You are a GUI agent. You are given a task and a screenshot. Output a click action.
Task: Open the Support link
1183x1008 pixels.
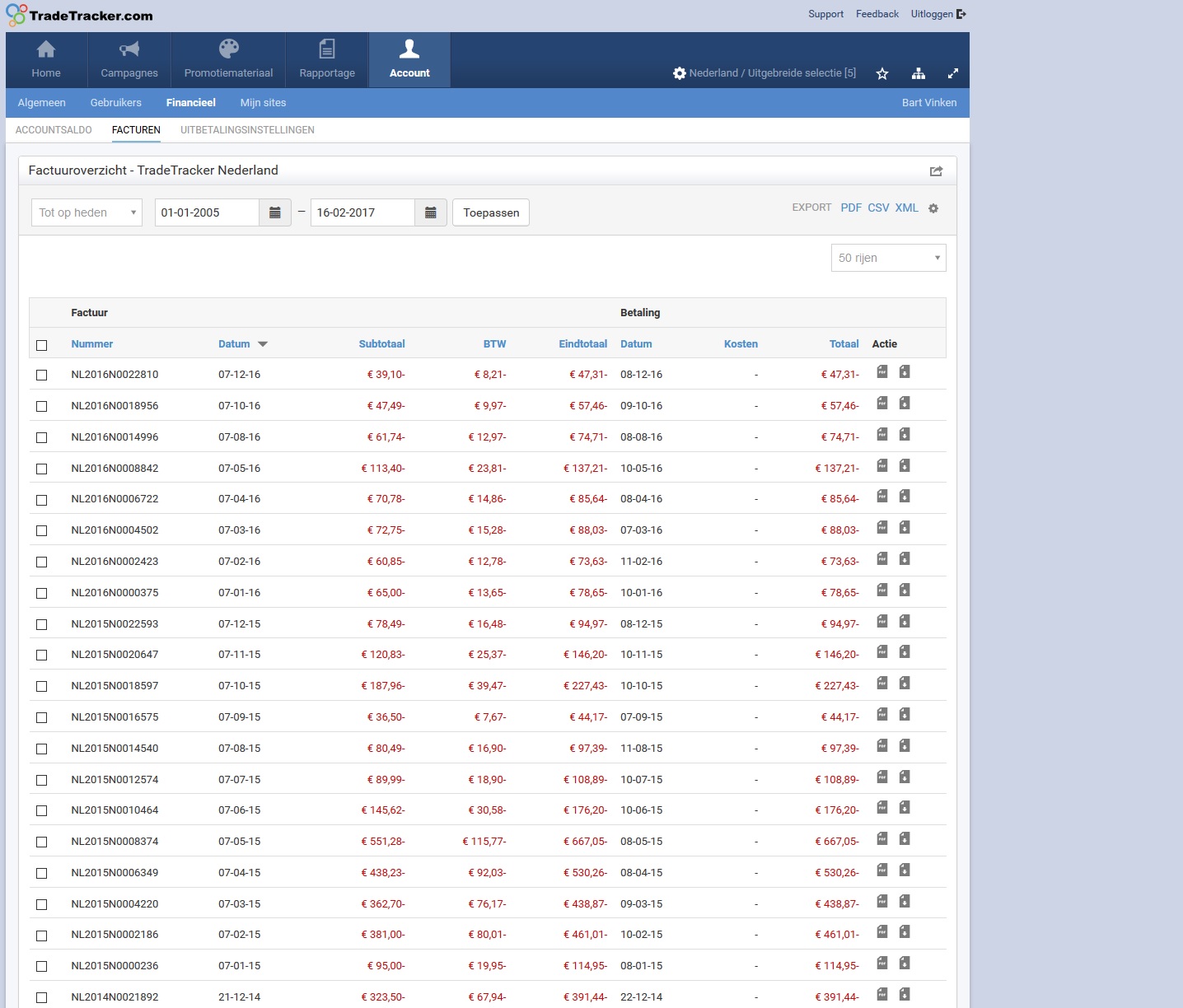[825, 14]
